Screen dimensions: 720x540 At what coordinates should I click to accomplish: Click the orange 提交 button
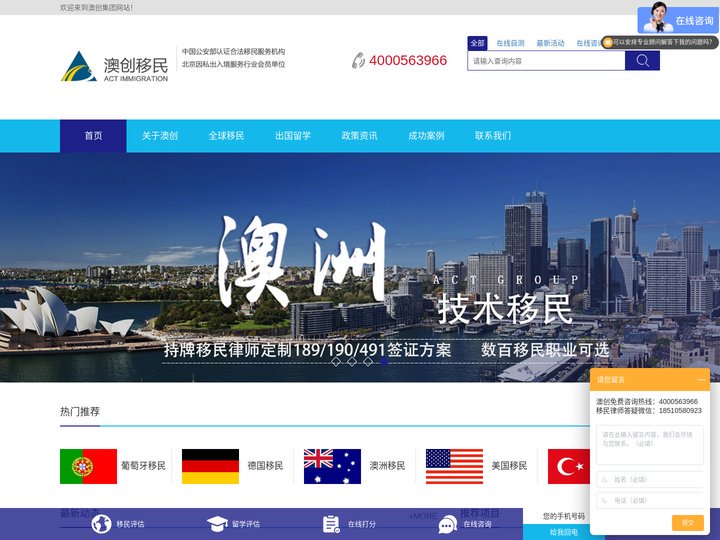click(687, 523)
